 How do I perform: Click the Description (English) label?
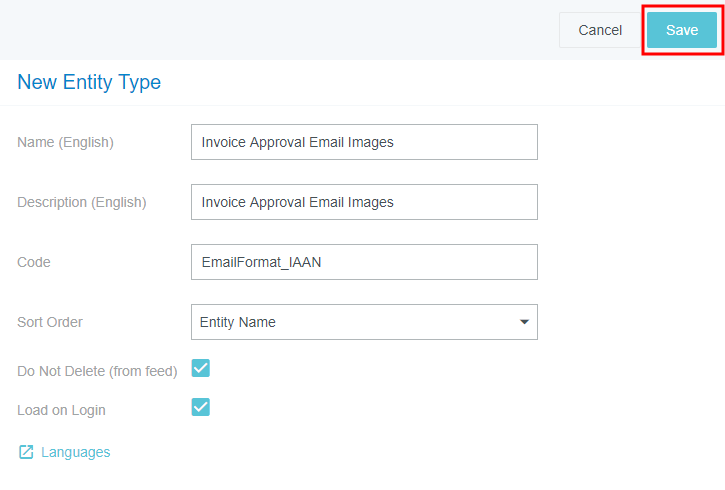click(82, 202)
